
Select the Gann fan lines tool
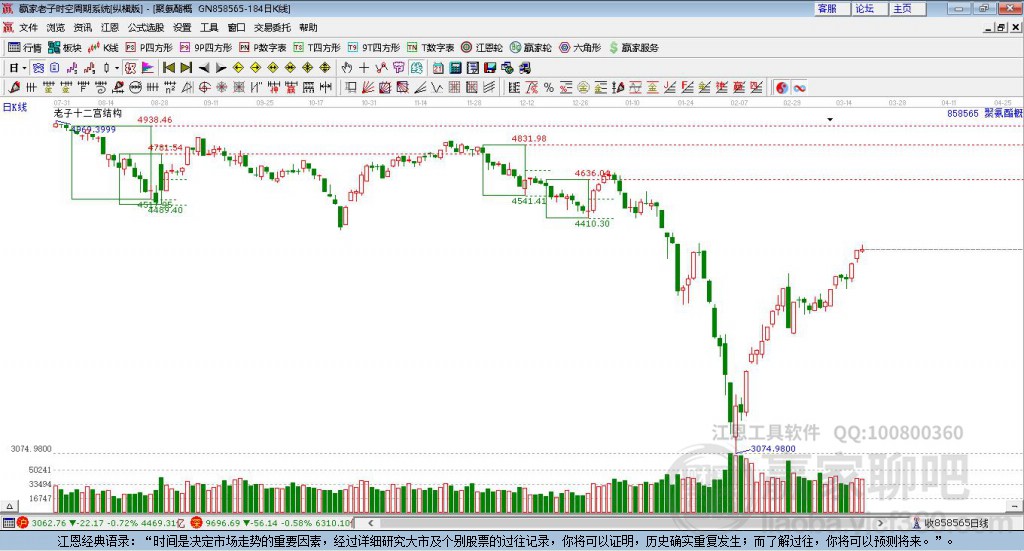point(368,87)
